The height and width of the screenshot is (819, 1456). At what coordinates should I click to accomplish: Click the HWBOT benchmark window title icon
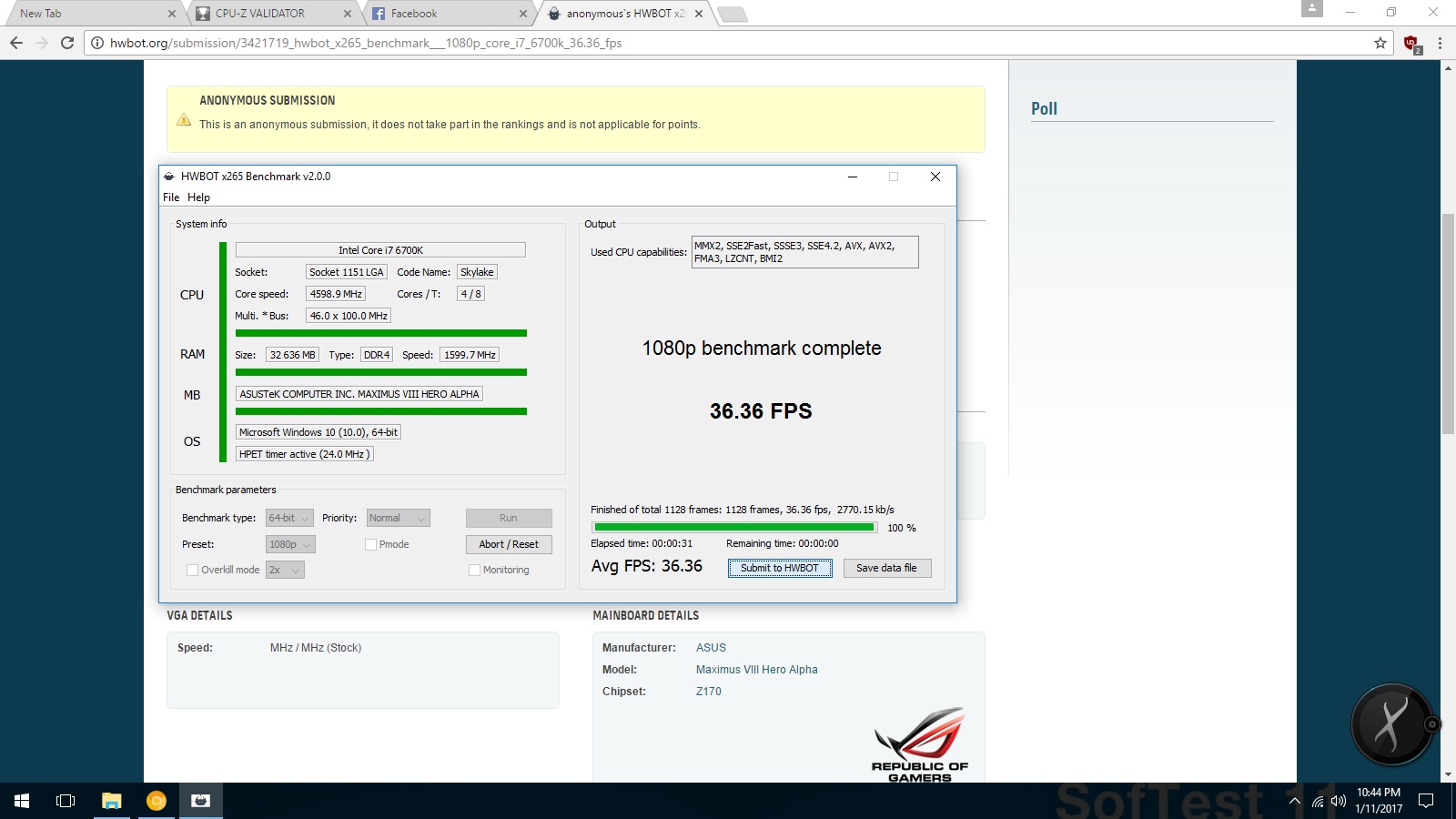click(x=169, y=177)
